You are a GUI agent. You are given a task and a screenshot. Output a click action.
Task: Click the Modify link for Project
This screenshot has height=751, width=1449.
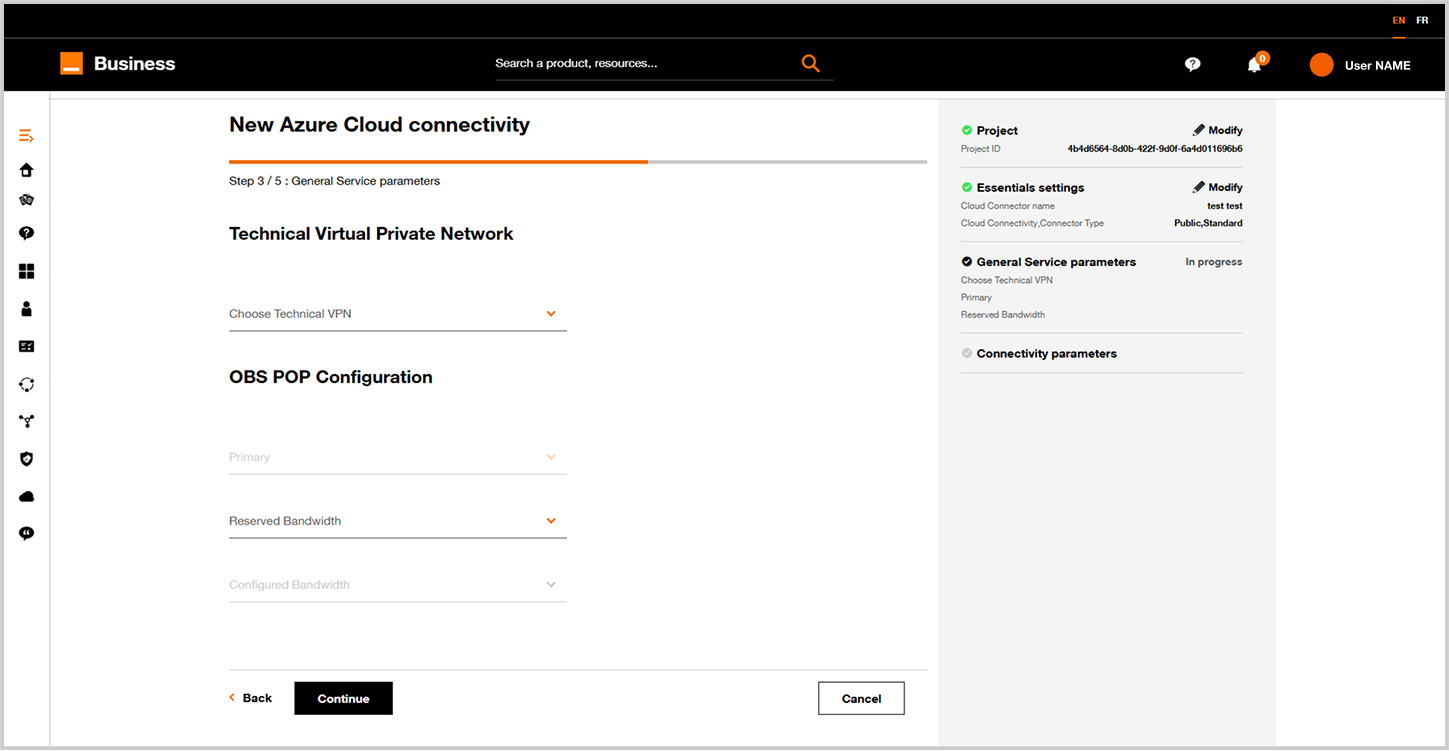tap(1225, 130)
